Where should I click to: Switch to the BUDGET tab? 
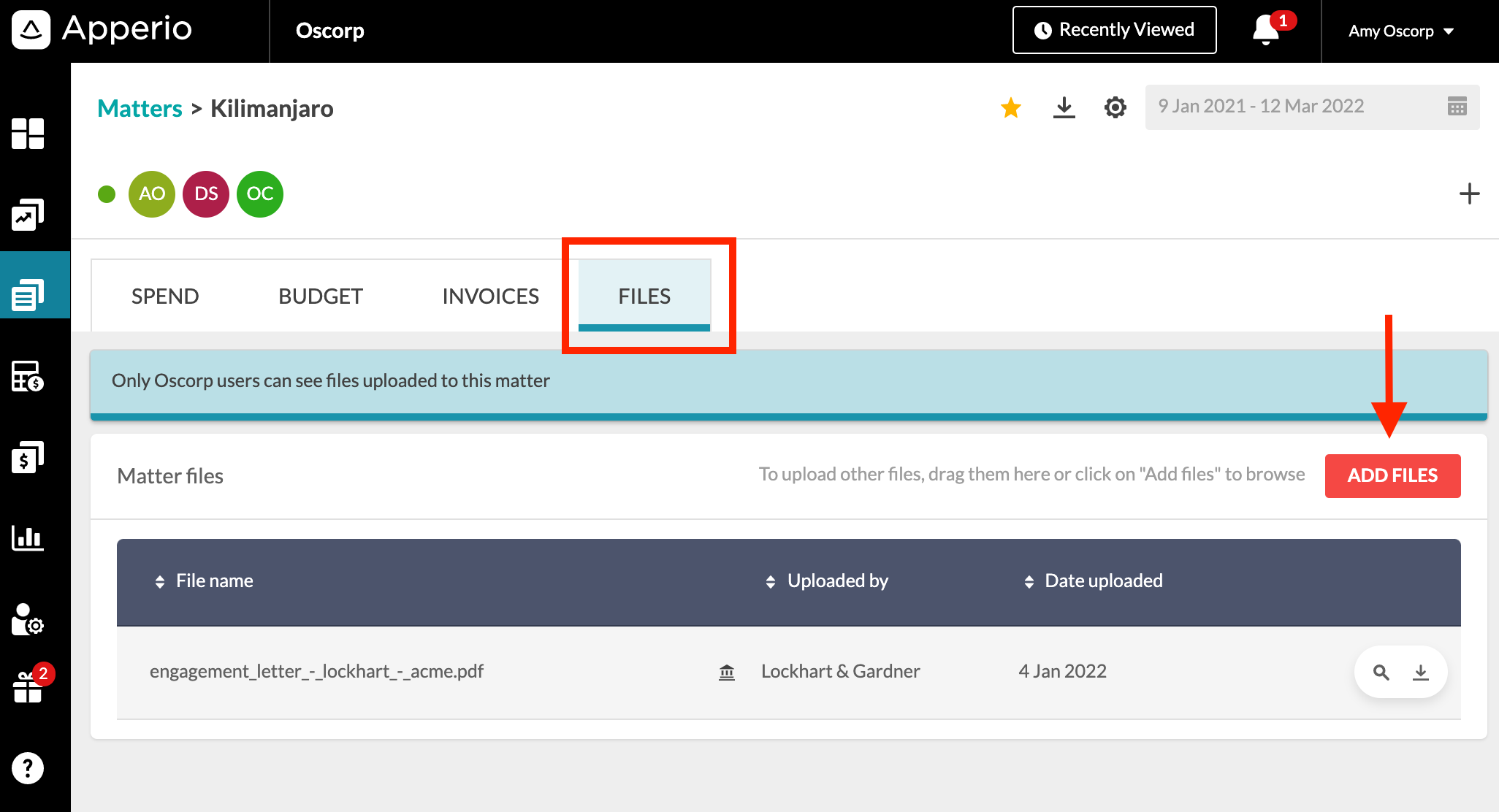pos(321,296)
